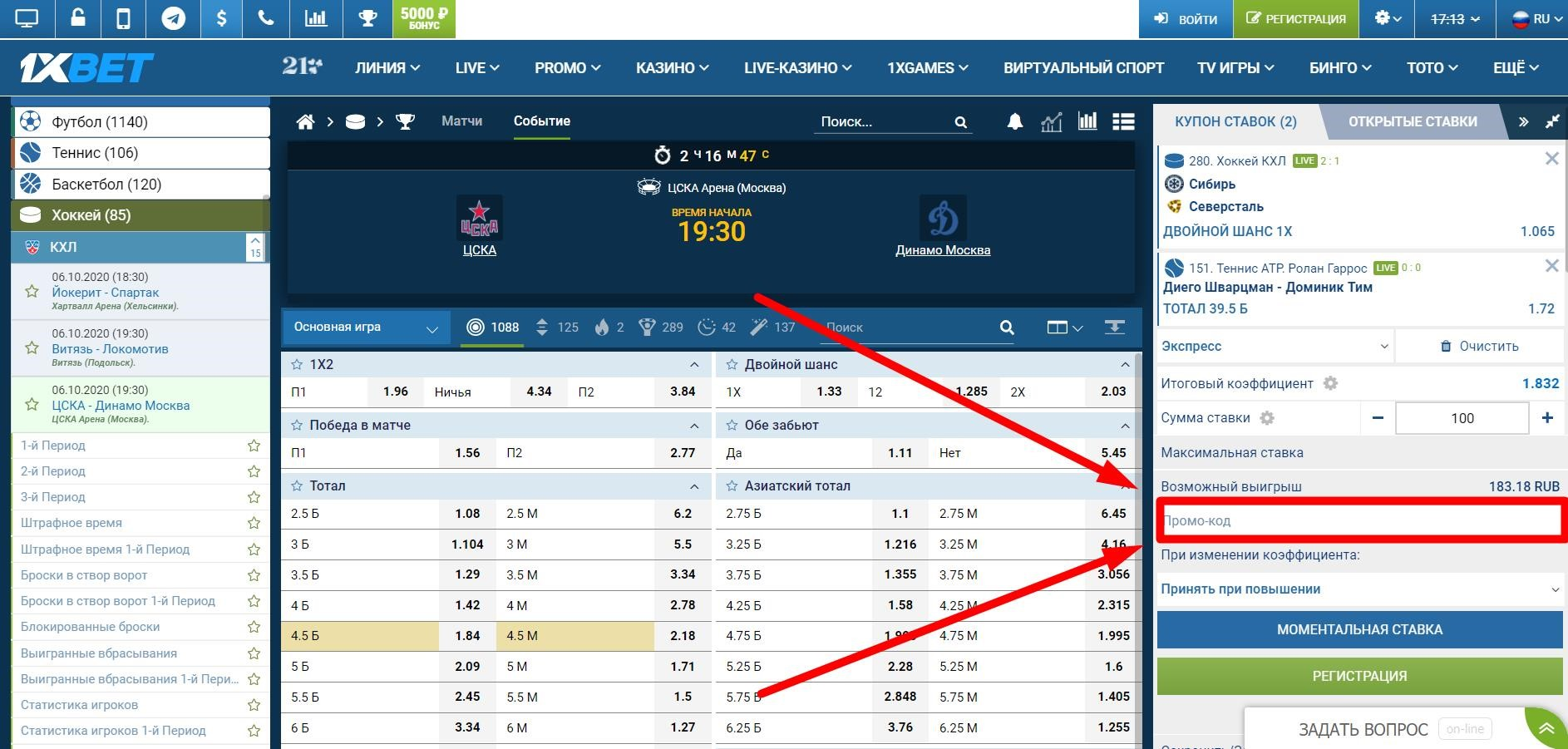Open the settings gear dropdown
The height and width of the screenshot is (749, 1568).
click(1387, 19)
